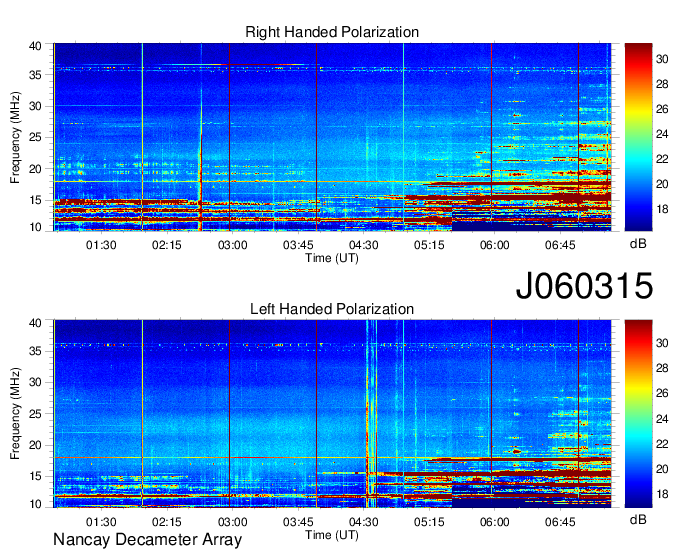The image size is (680, 552).
Task: Click the 25 MHz tick on the top plot
Action: tap(35, 137)
